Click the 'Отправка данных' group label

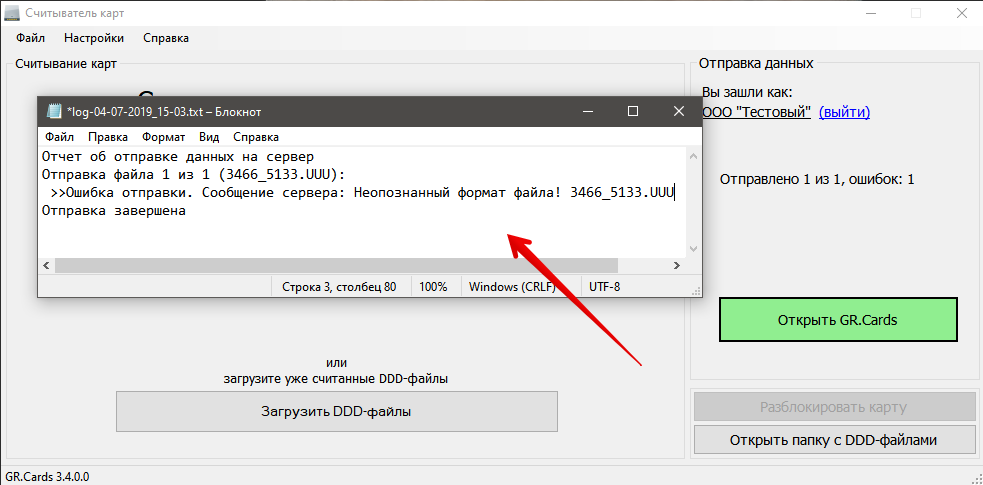point(756,63)
